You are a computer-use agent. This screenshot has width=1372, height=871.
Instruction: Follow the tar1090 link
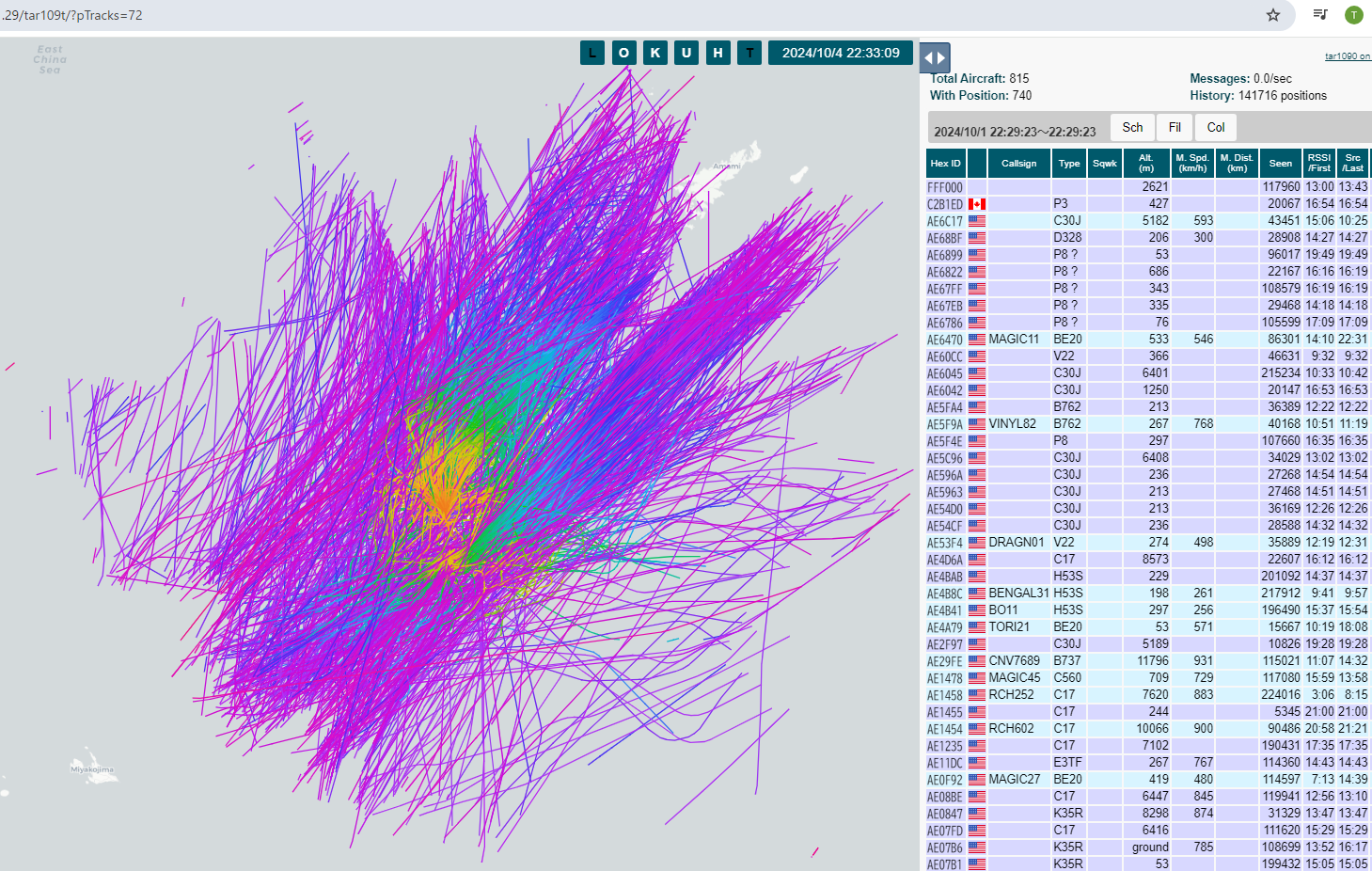point(1347,56)
